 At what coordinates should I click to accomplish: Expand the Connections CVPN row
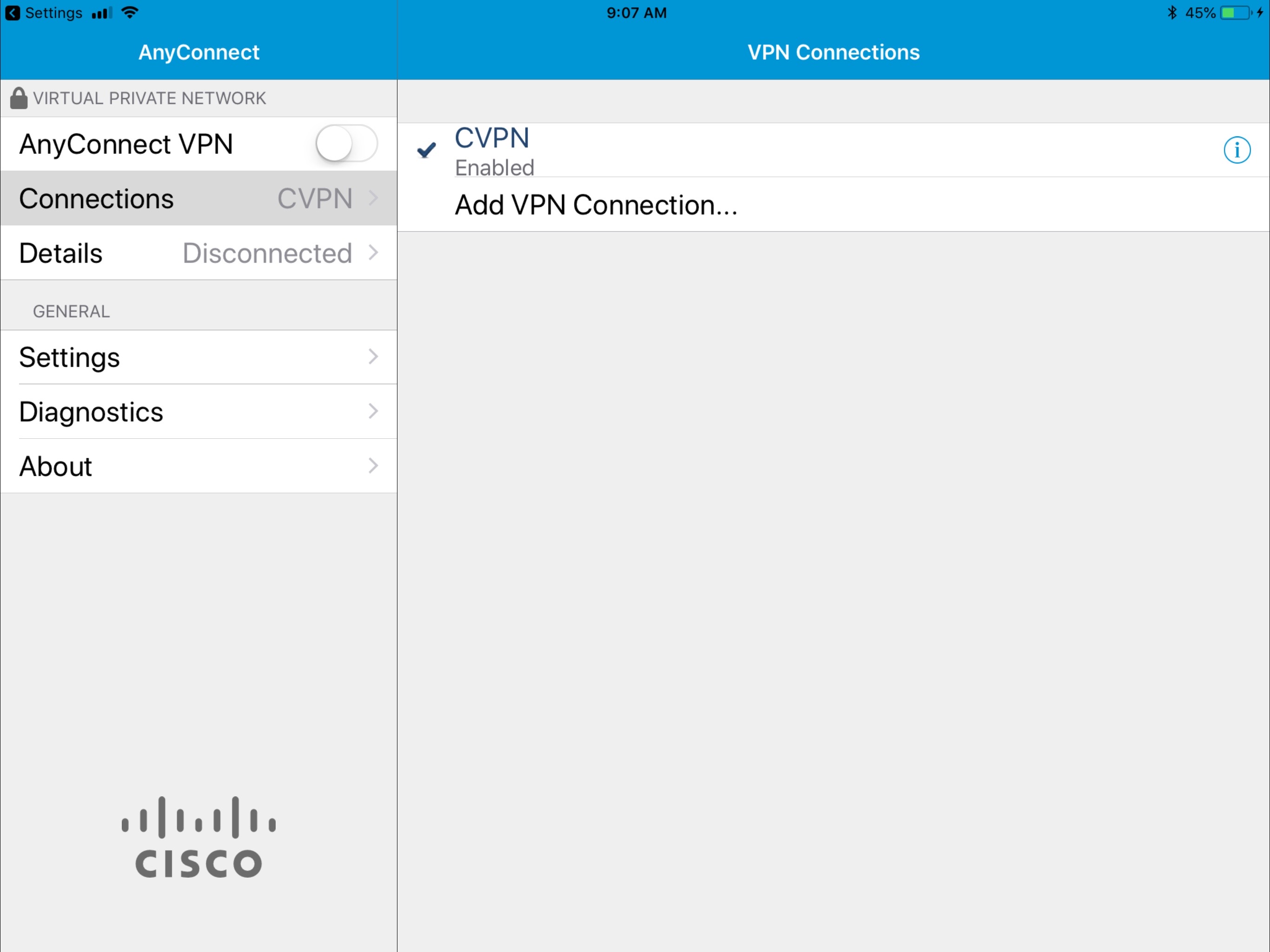click(198, 197)
